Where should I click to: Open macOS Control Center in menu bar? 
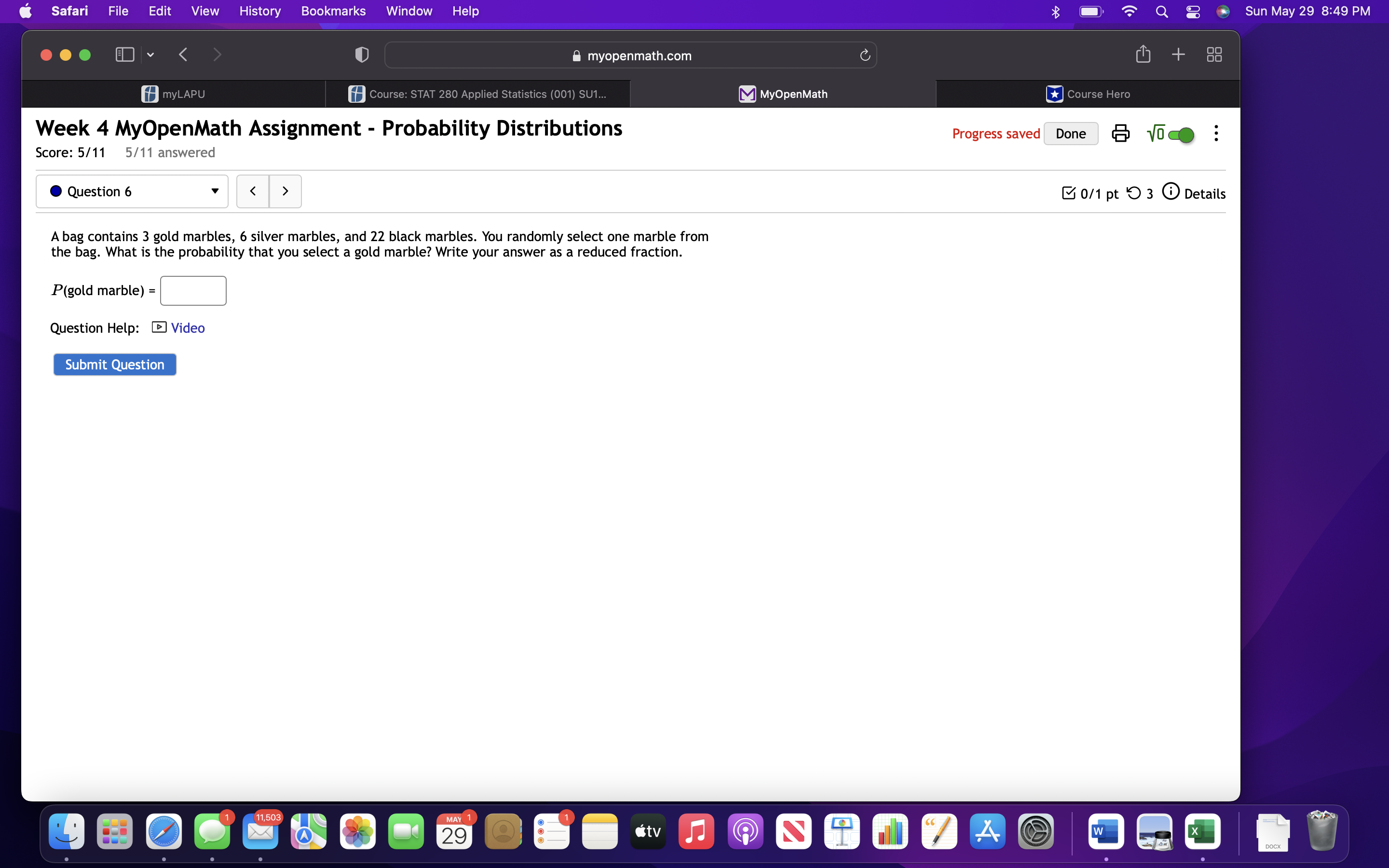coord(1193,12)
